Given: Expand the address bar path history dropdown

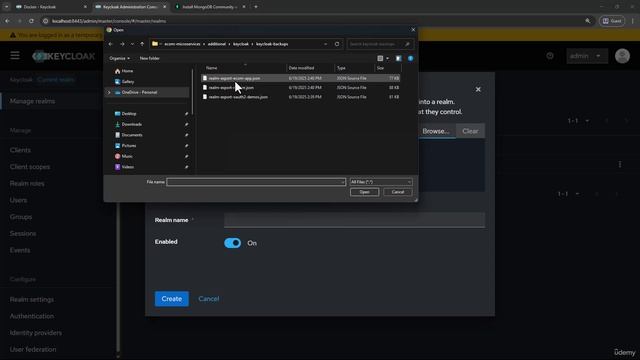Looking at the screenshot, I should click(x=325, y=44).
